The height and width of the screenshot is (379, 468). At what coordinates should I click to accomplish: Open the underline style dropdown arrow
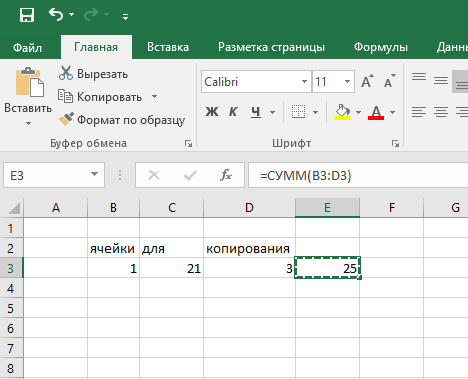click(x=272, y=112)
